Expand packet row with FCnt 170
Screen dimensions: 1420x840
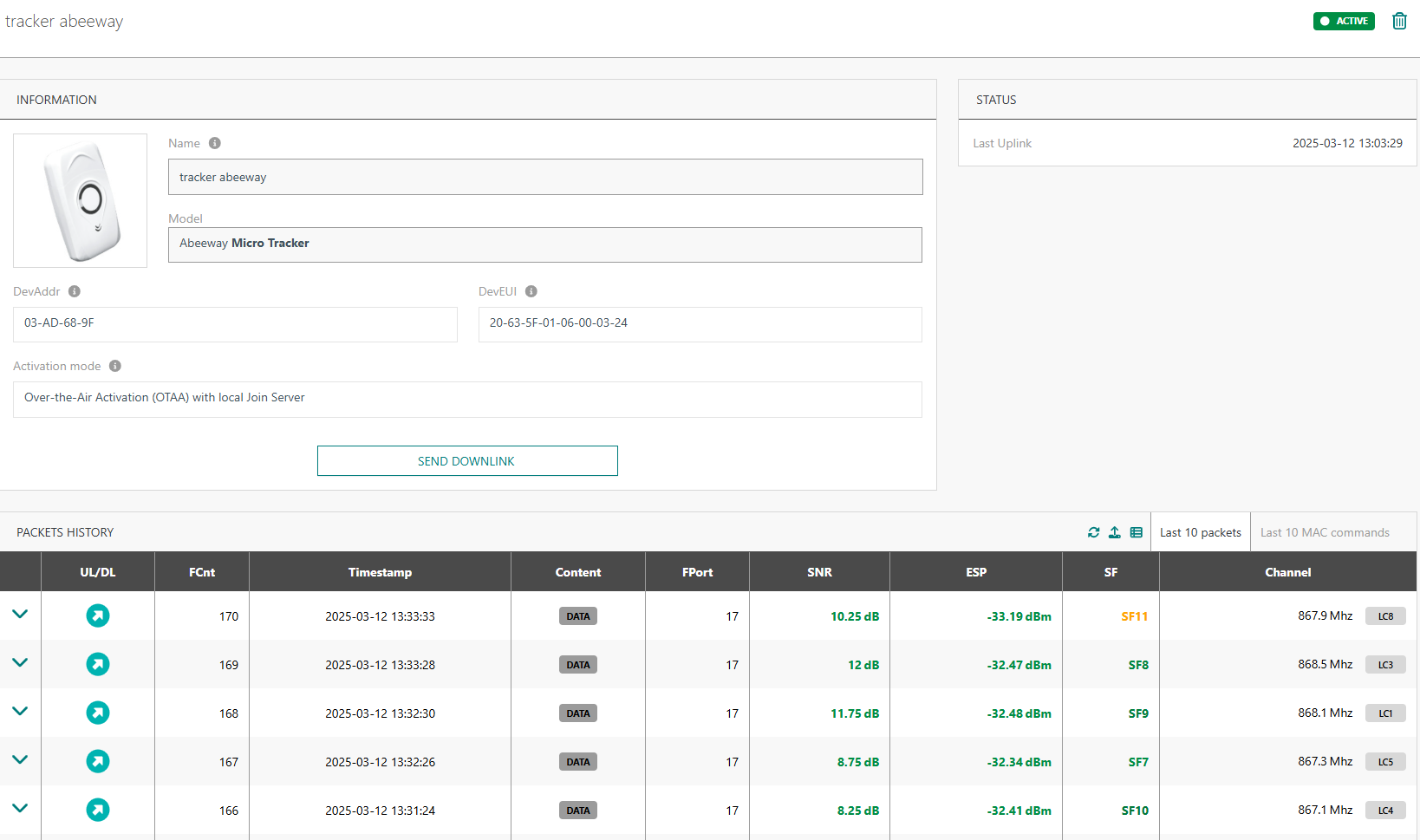click(20, 614)
